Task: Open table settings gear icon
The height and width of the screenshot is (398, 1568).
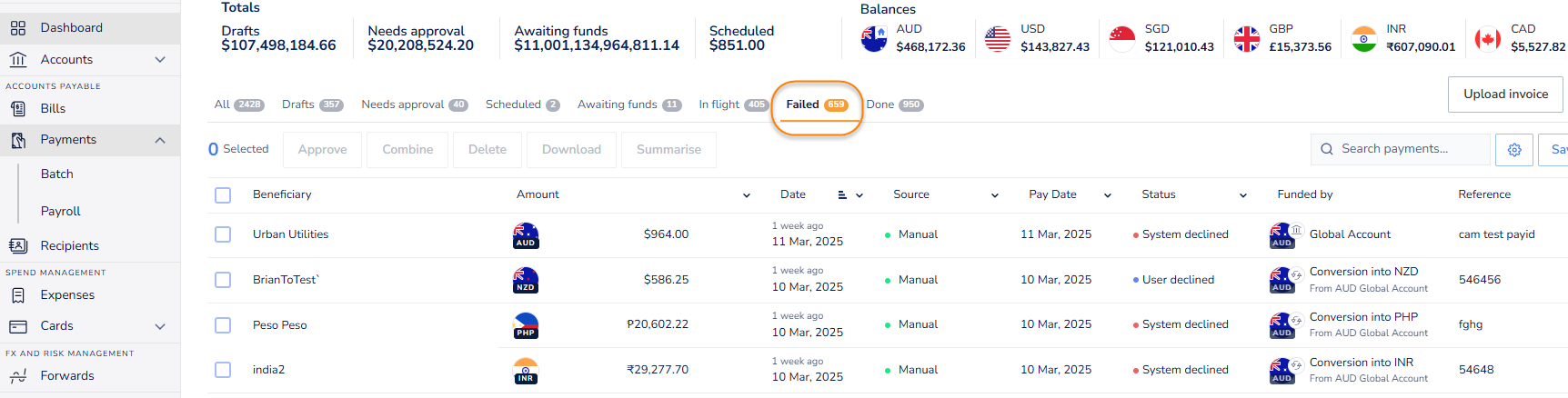Action: click(x=1514, y=150)
